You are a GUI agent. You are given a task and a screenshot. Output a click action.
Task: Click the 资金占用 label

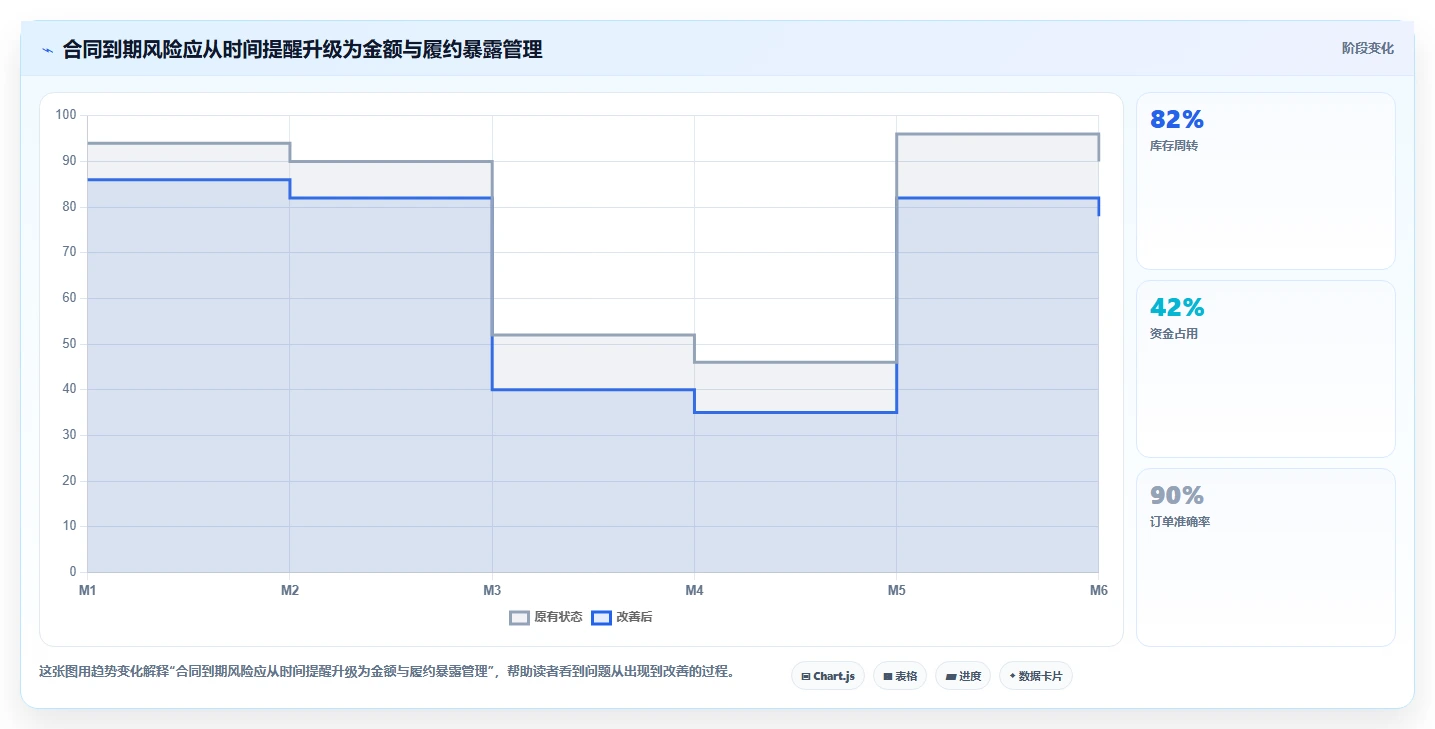click(x=1174, y=334)
